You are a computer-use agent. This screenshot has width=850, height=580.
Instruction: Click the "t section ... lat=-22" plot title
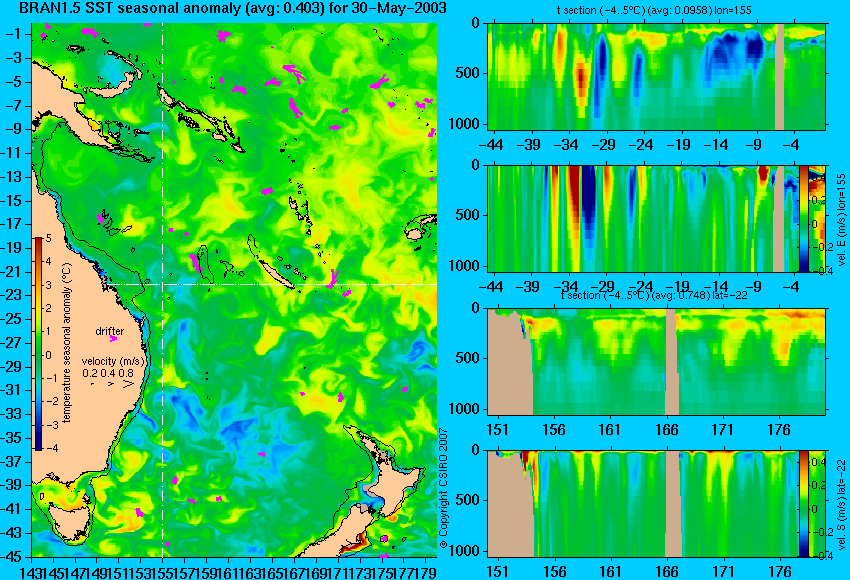[x=654, y=295]
